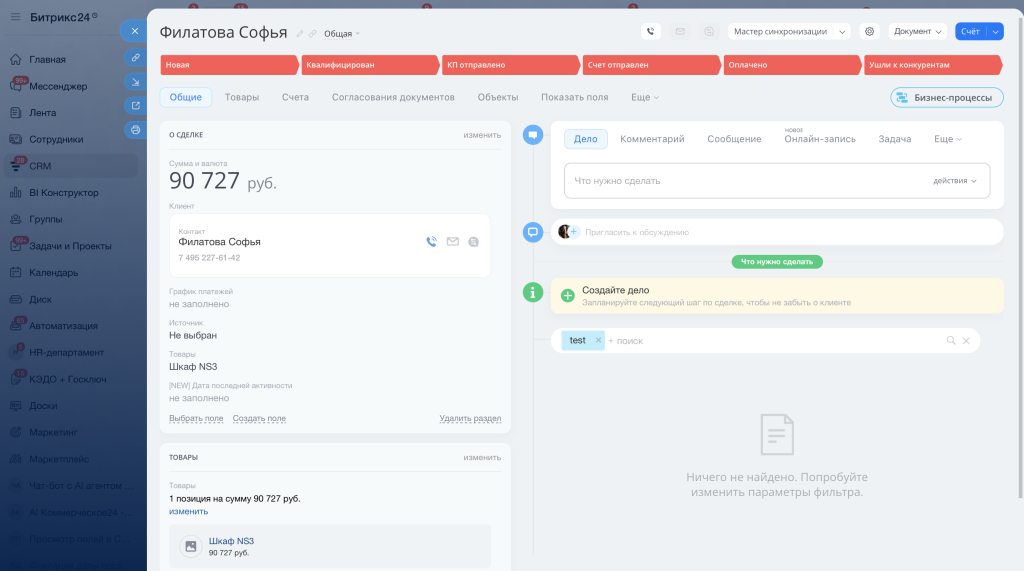
Task: Switch to the Товары tab
Action: click(242, 97)
